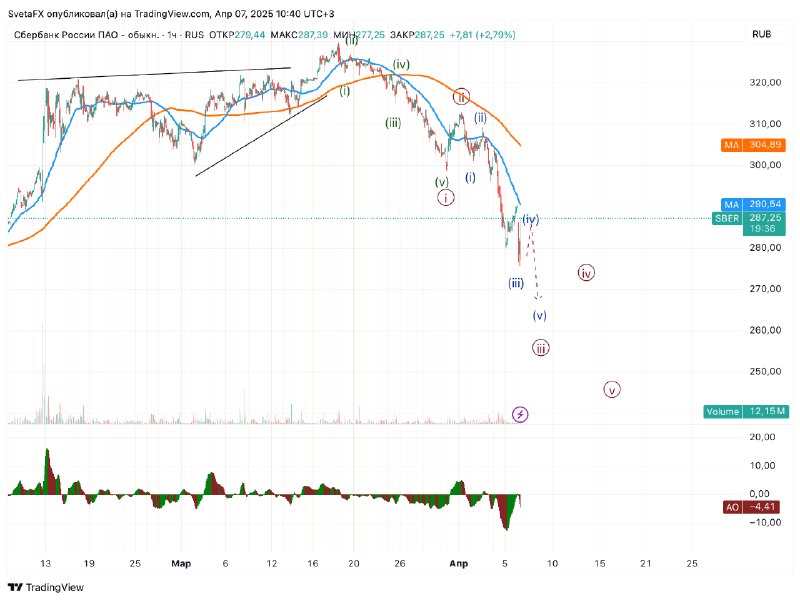The width and height of the screenshot is (800, 601).
Task: Click the orange MA 304,89 price tag
Action: coord(752,145)
